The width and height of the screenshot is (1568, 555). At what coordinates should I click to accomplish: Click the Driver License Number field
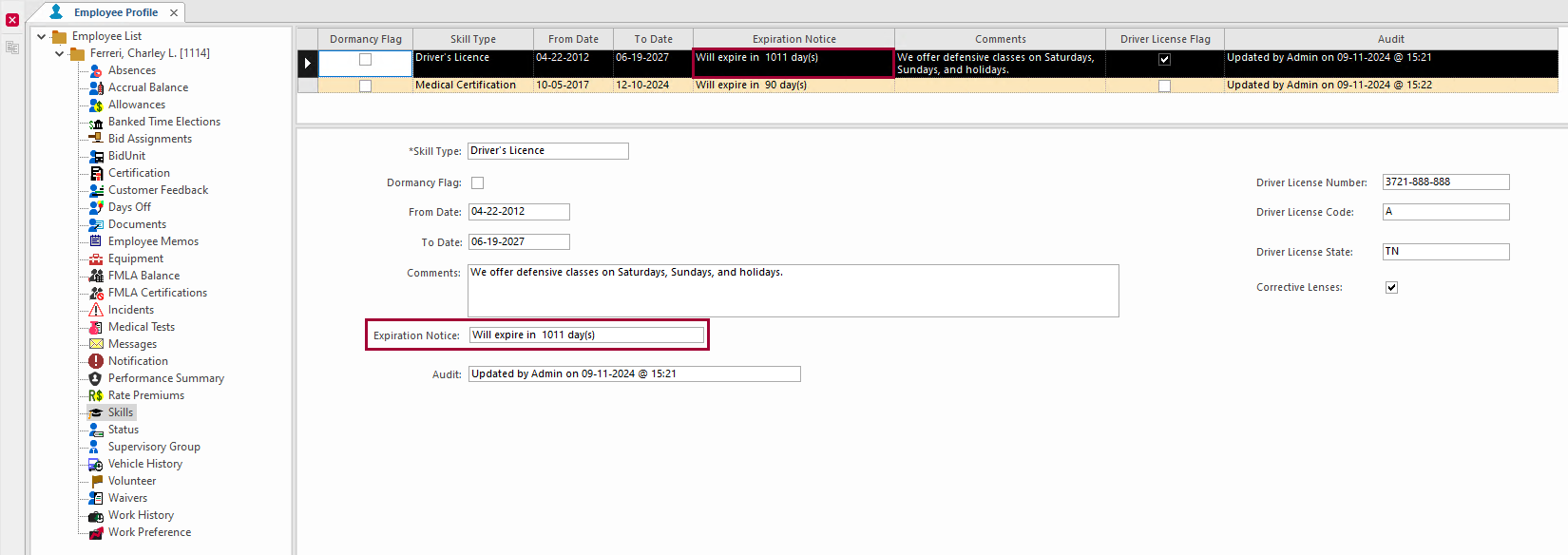pyautogui.click(x=1445, y=182)
